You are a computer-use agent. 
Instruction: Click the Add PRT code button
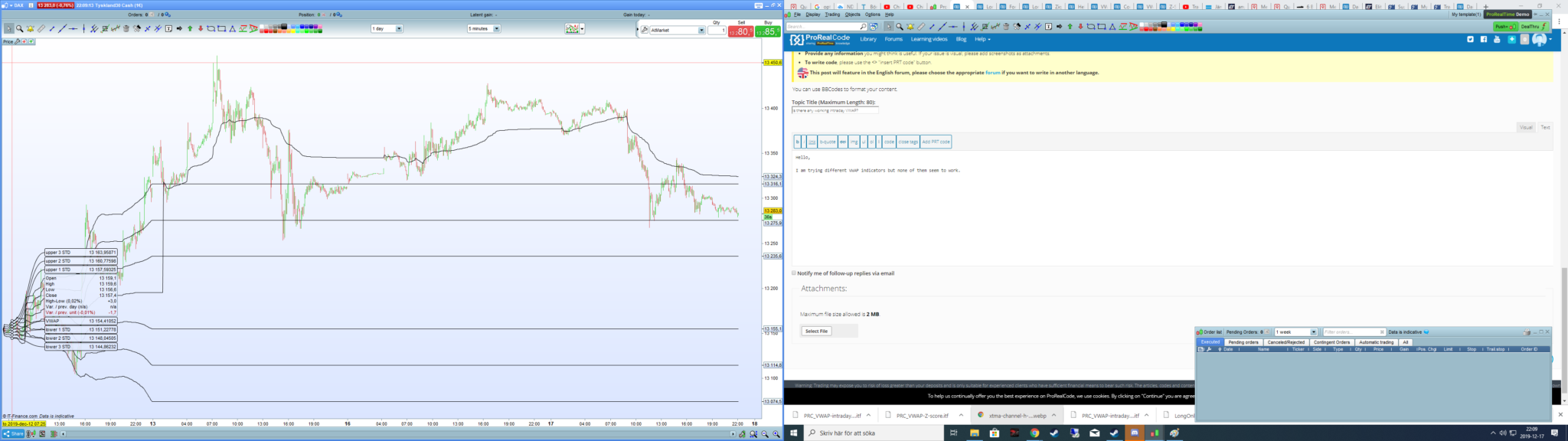pos(936,142)
